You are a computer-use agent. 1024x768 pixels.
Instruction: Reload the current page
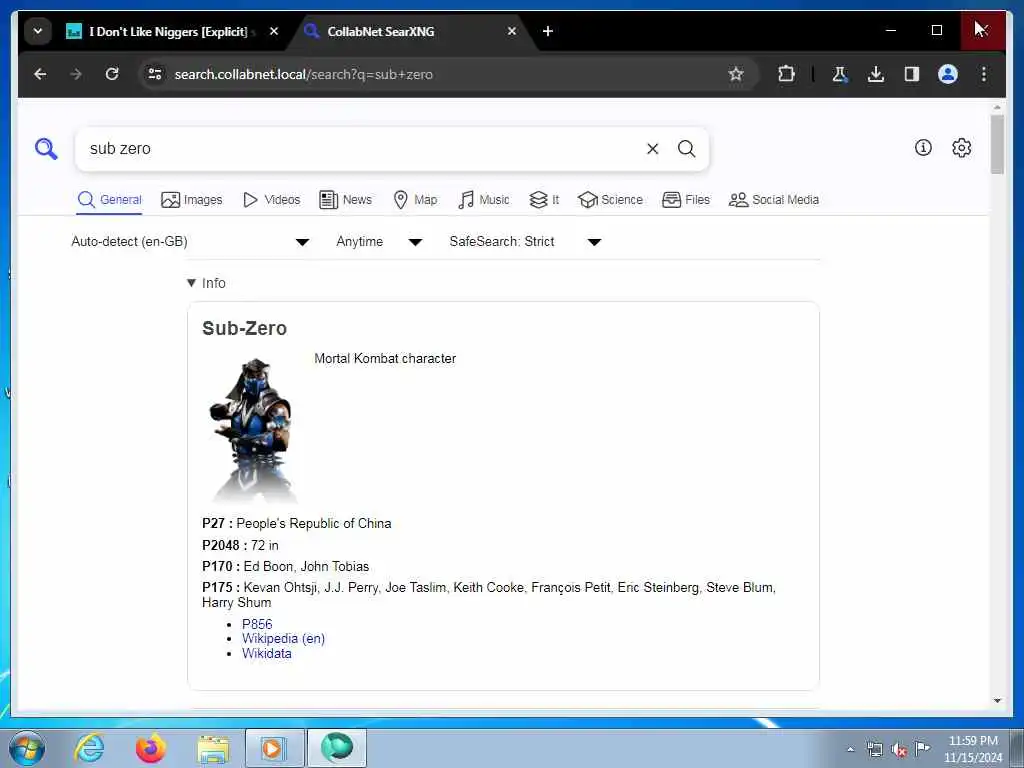112,74
